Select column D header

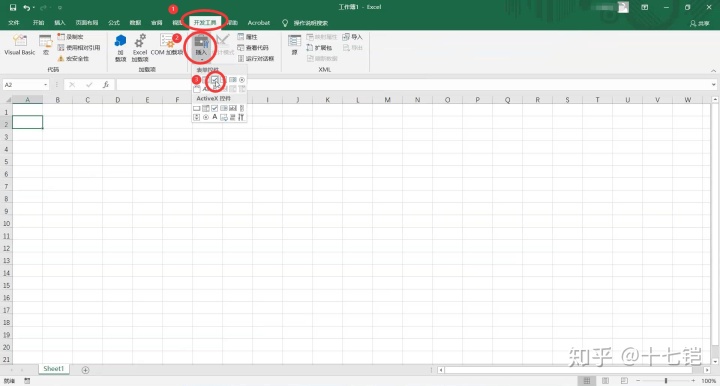118,100
